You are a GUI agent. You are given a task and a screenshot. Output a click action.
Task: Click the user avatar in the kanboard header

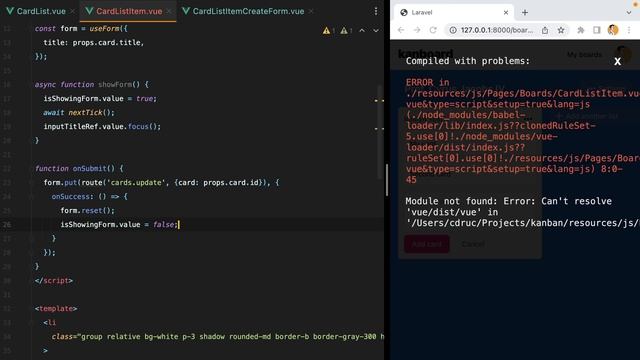coord(623,54)
